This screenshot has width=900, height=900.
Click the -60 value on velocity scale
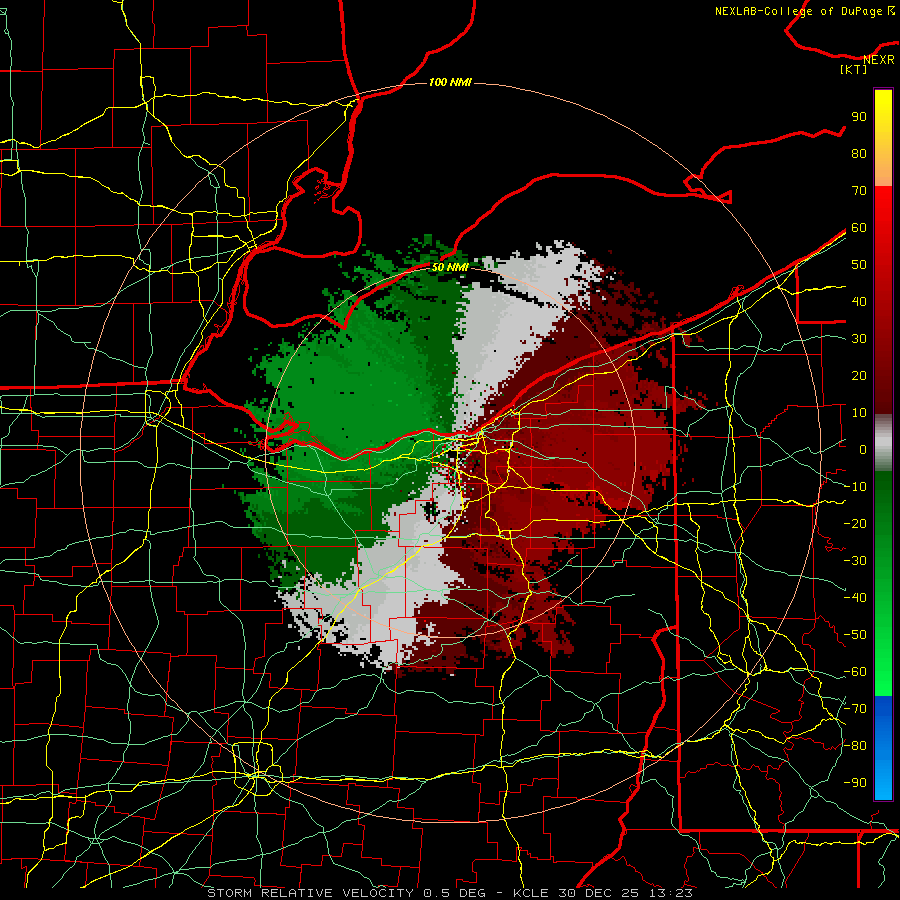click(855, 672)
